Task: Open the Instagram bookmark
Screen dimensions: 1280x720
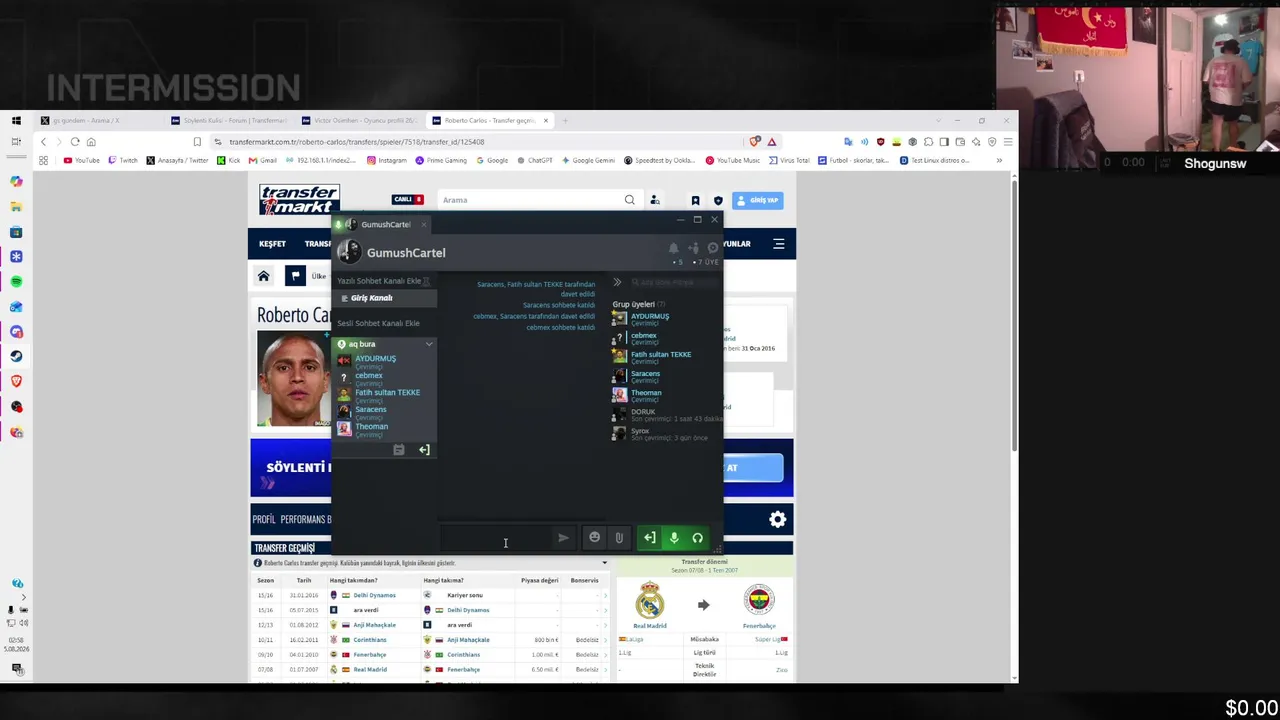Action: (x=387, y=160)
